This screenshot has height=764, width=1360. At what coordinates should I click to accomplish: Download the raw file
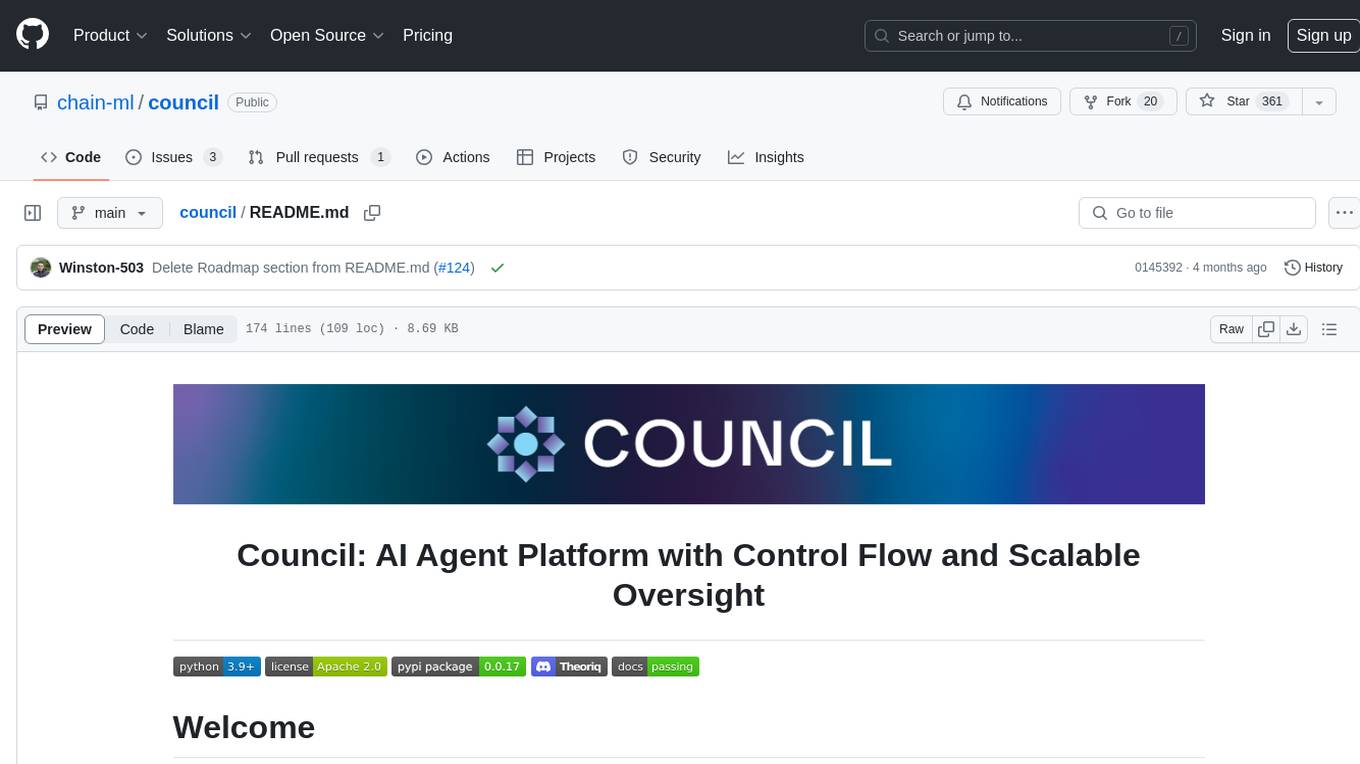pos(1293,329)
